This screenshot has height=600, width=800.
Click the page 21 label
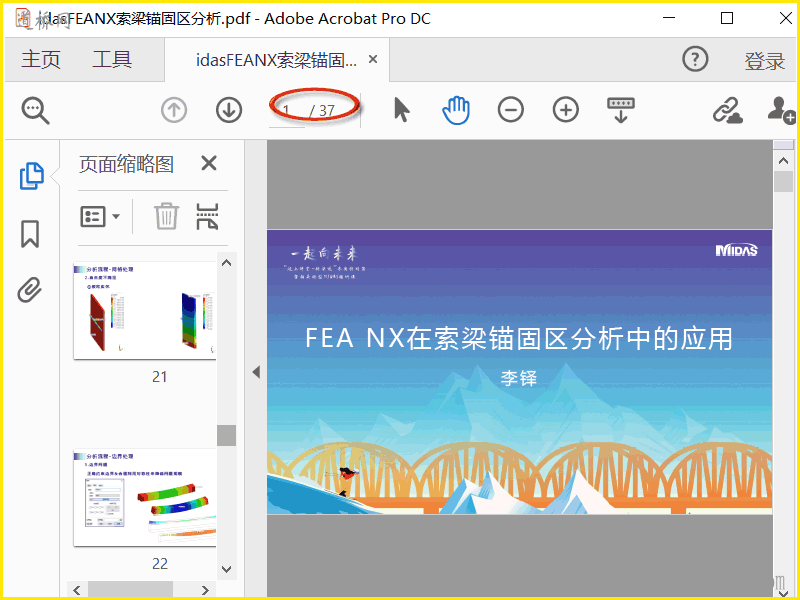coord(160,377)
